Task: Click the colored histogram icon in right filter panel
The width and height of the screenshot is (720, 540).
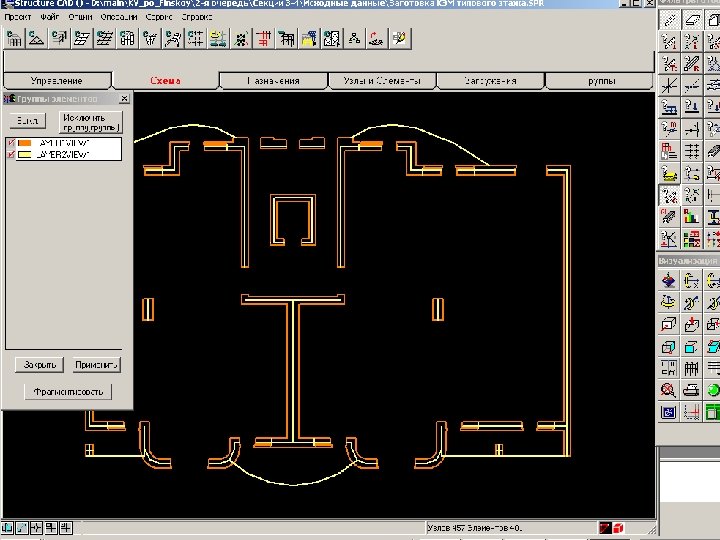Action: [691, 217]
